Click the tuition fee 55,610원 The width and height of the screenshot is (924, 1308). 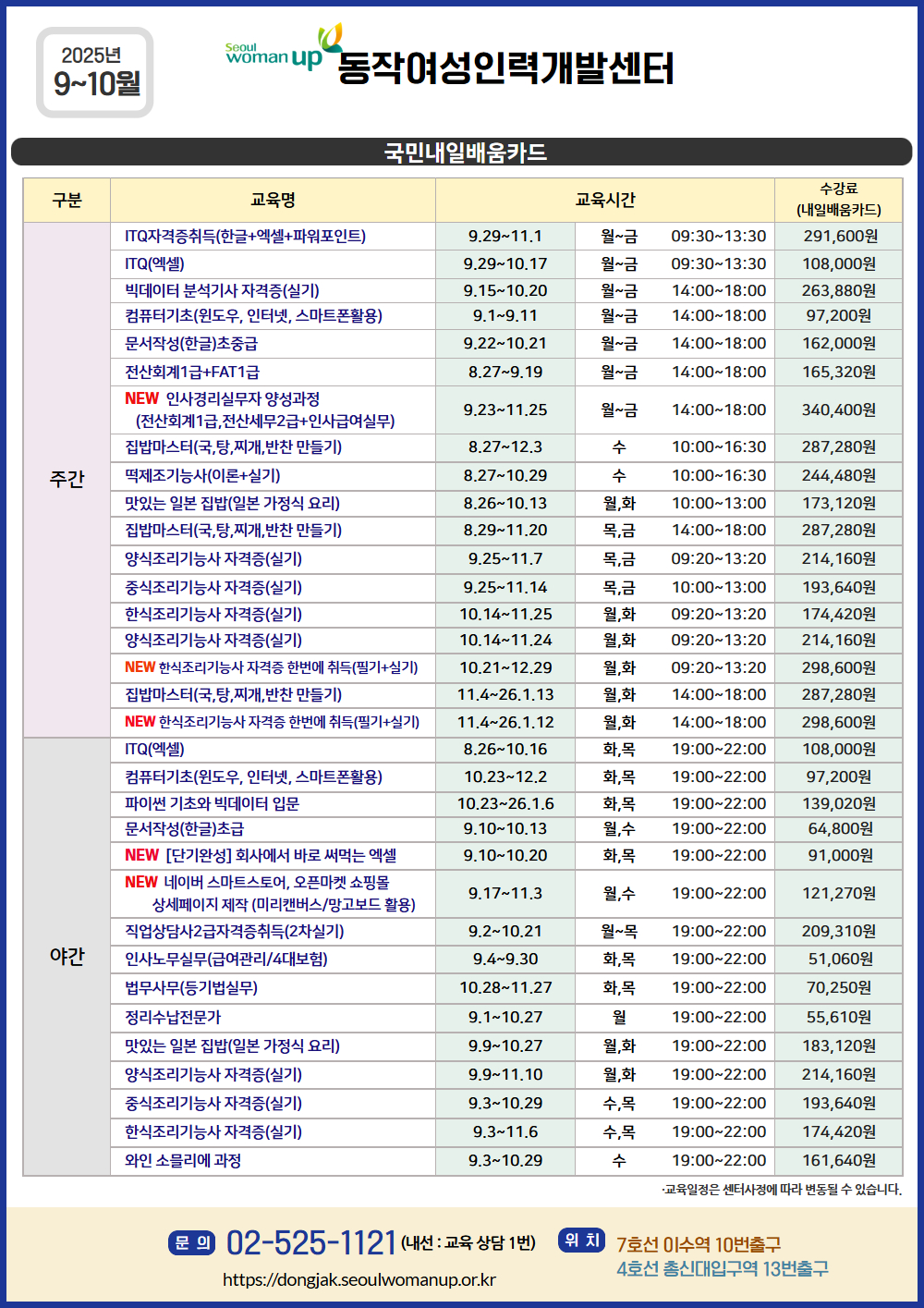pos(839,1018)
